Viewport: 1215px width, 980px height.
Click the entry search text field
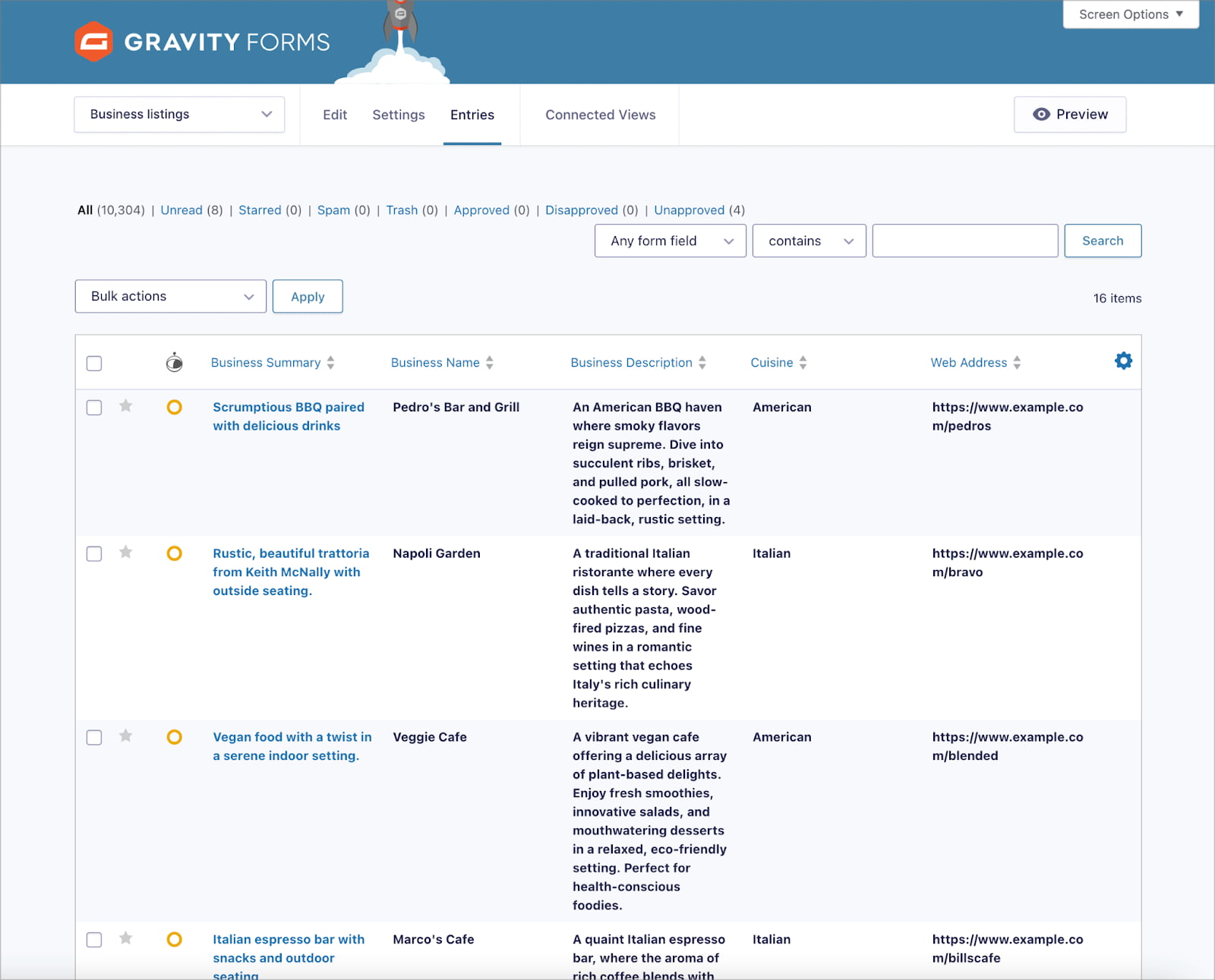(x=965, y=241)
